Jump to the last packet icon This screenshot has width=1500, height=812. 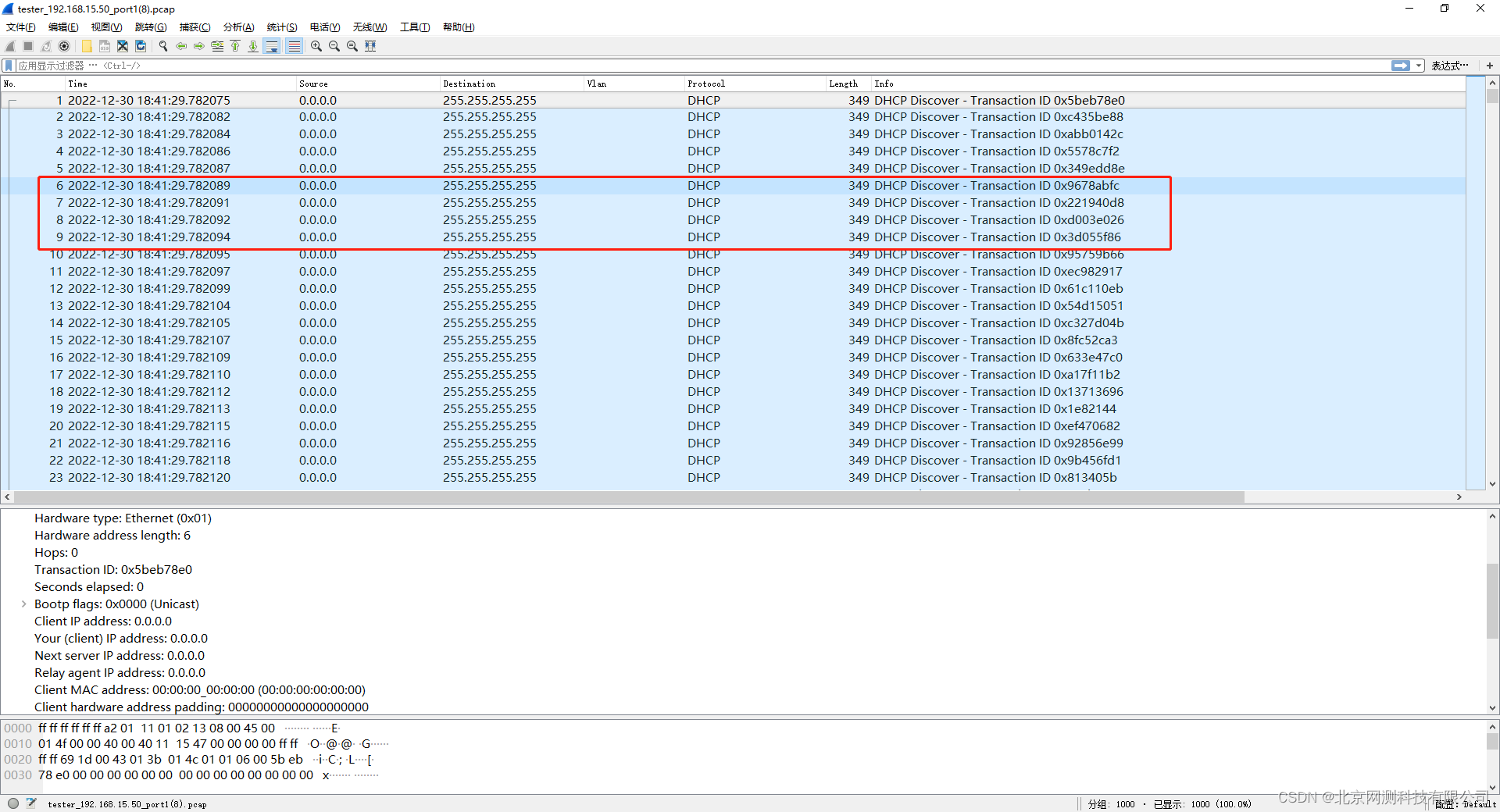coord(253,46)
